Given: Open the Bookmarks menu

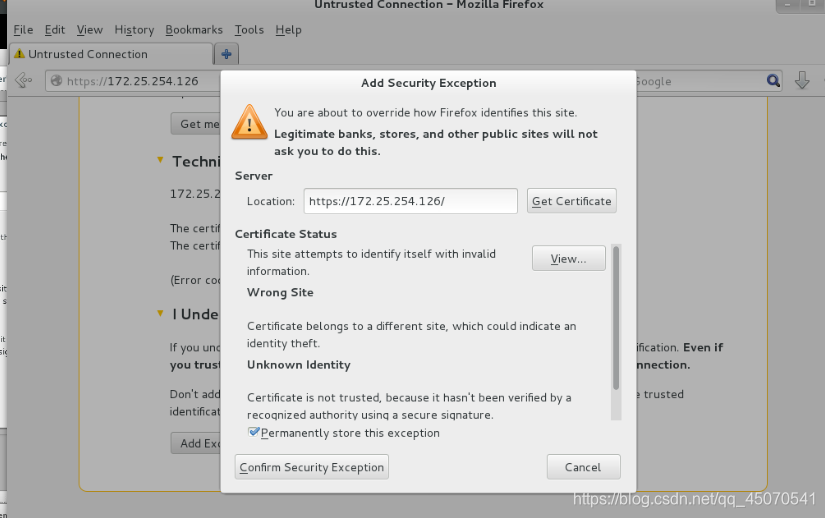Looking at the screenshot, I should [x=194, y=30].
